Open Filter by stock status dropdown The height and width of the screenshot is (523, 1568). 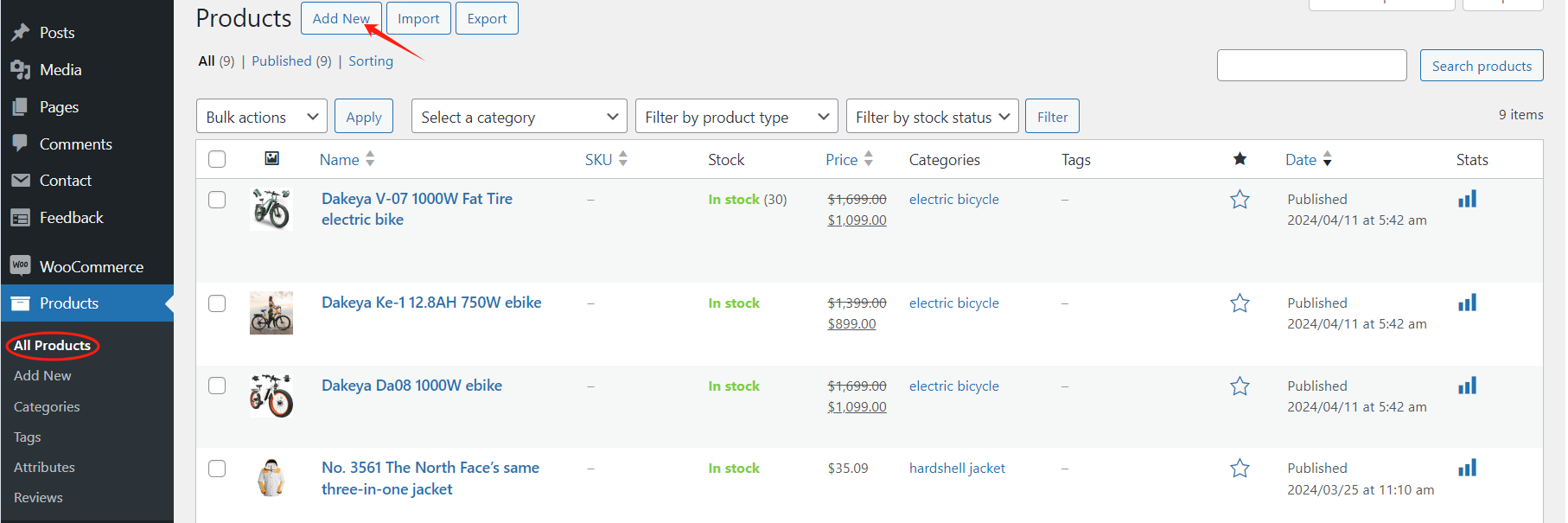932,117
